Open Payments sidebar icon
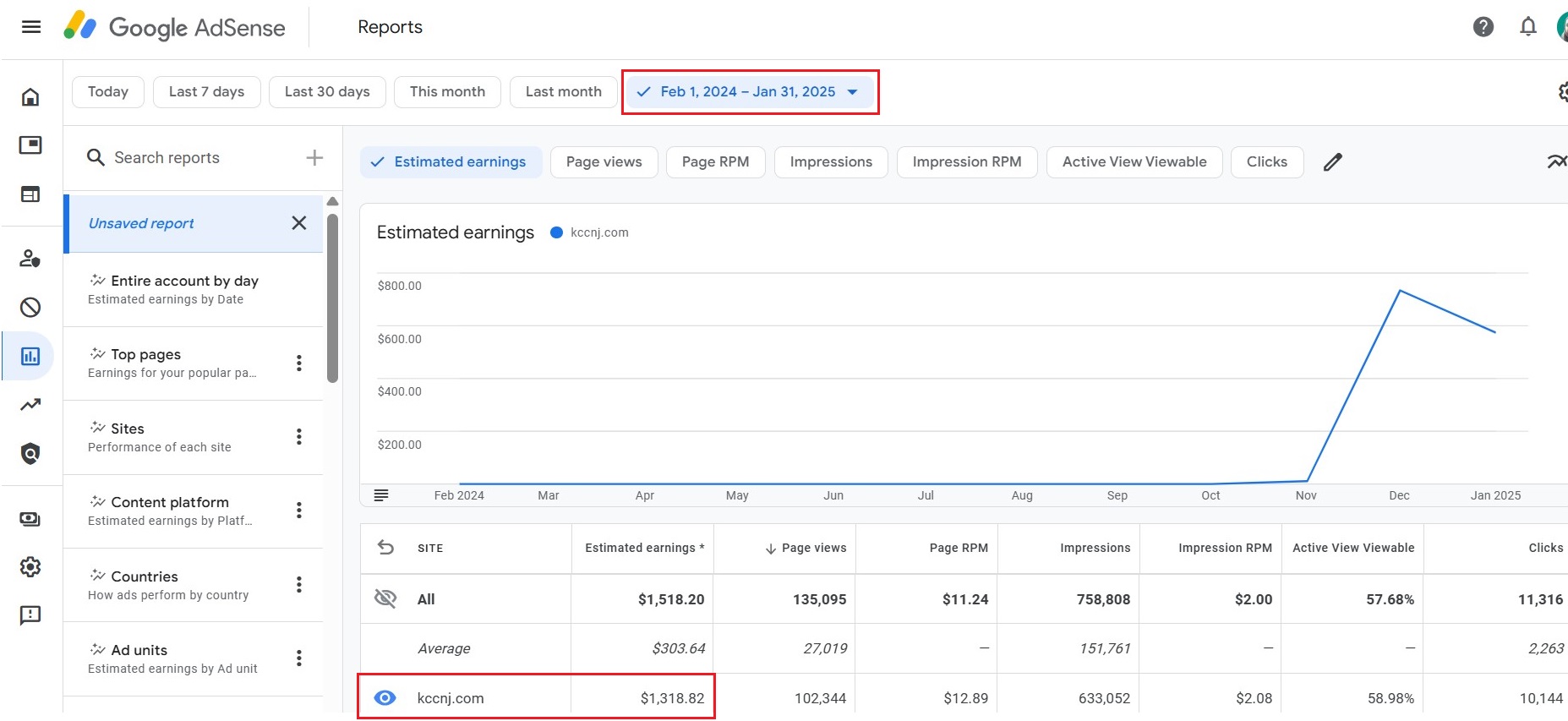This screenshot has width=1568, height=721. coord(30,519)
